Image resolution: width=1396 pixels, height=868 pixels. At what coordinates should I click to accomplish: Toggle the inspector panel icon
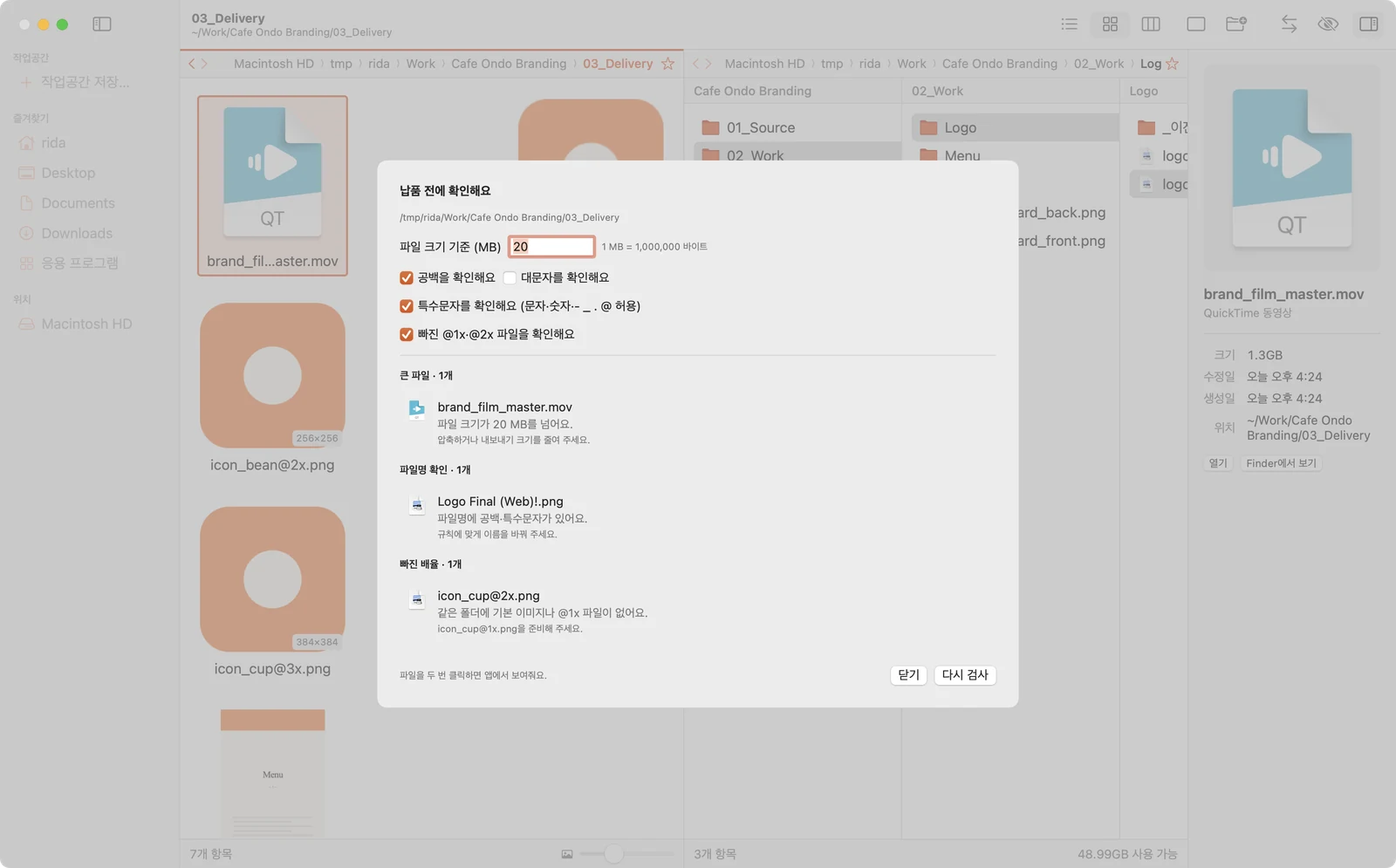pos(1369,24)
